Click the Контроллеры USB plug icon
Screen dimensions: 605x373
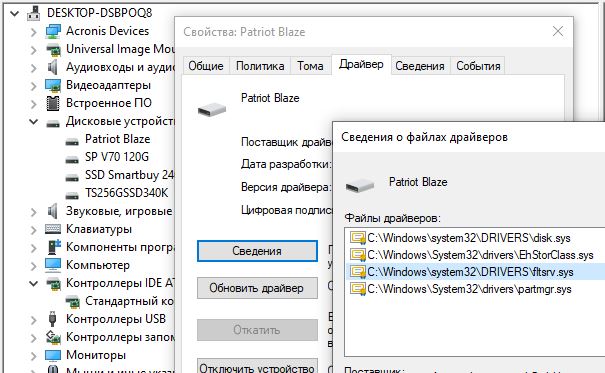click(x=52, y=319)
